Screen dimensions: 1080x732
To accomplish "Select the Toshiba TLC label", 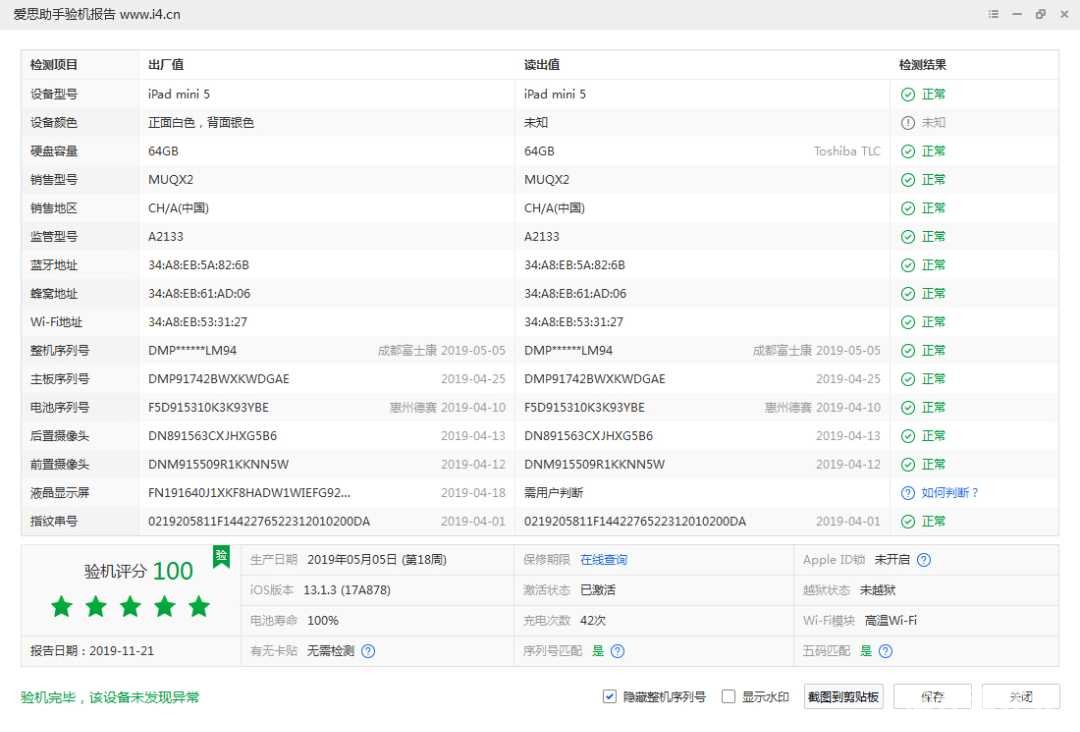I will 847,151.
